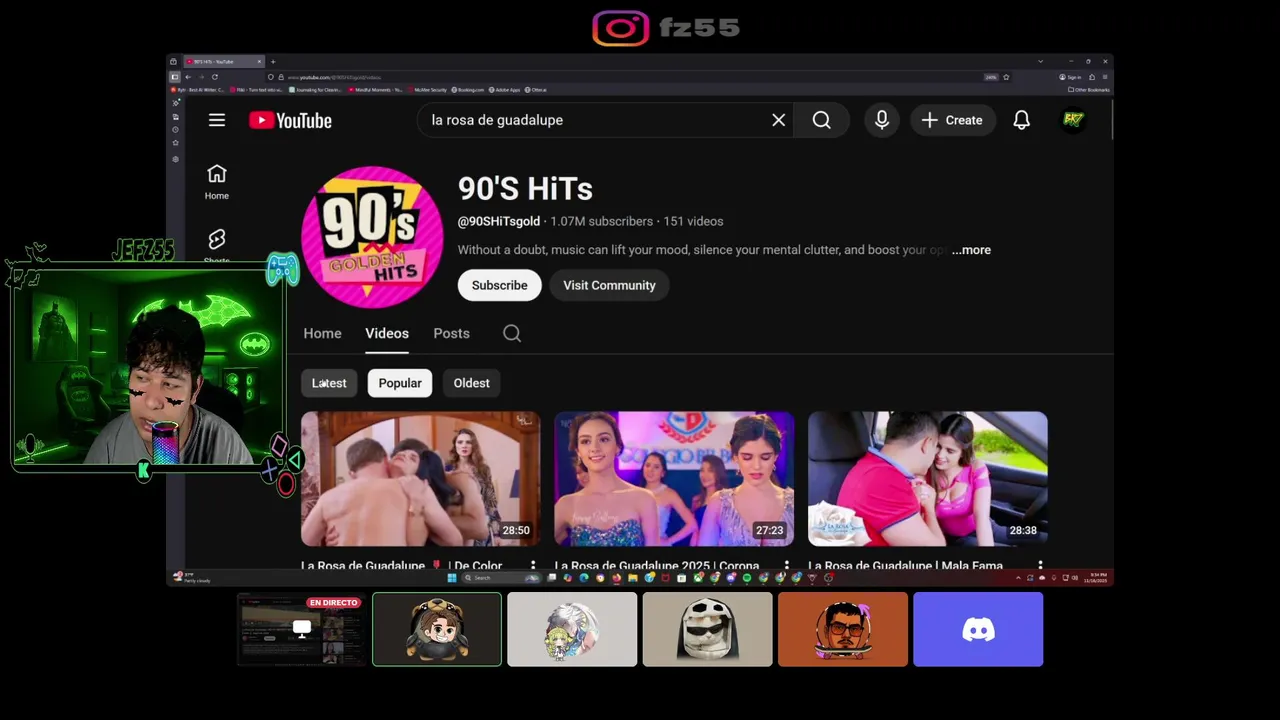Open the Other Bookmarks folder
Screen dimensions: 1280x720
[1089, 90]
